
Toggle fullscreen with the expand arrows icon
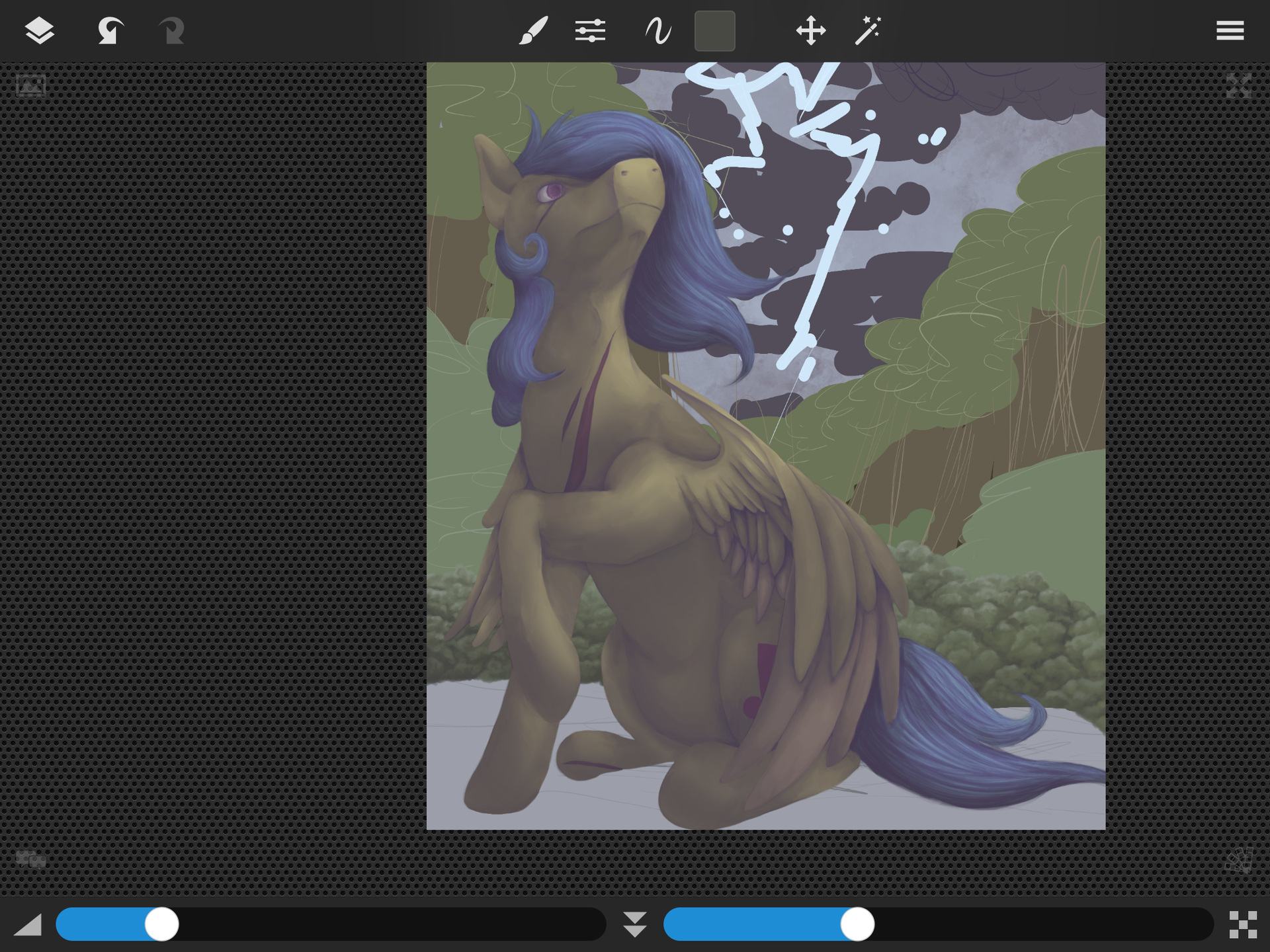(x=1238, y=85)
